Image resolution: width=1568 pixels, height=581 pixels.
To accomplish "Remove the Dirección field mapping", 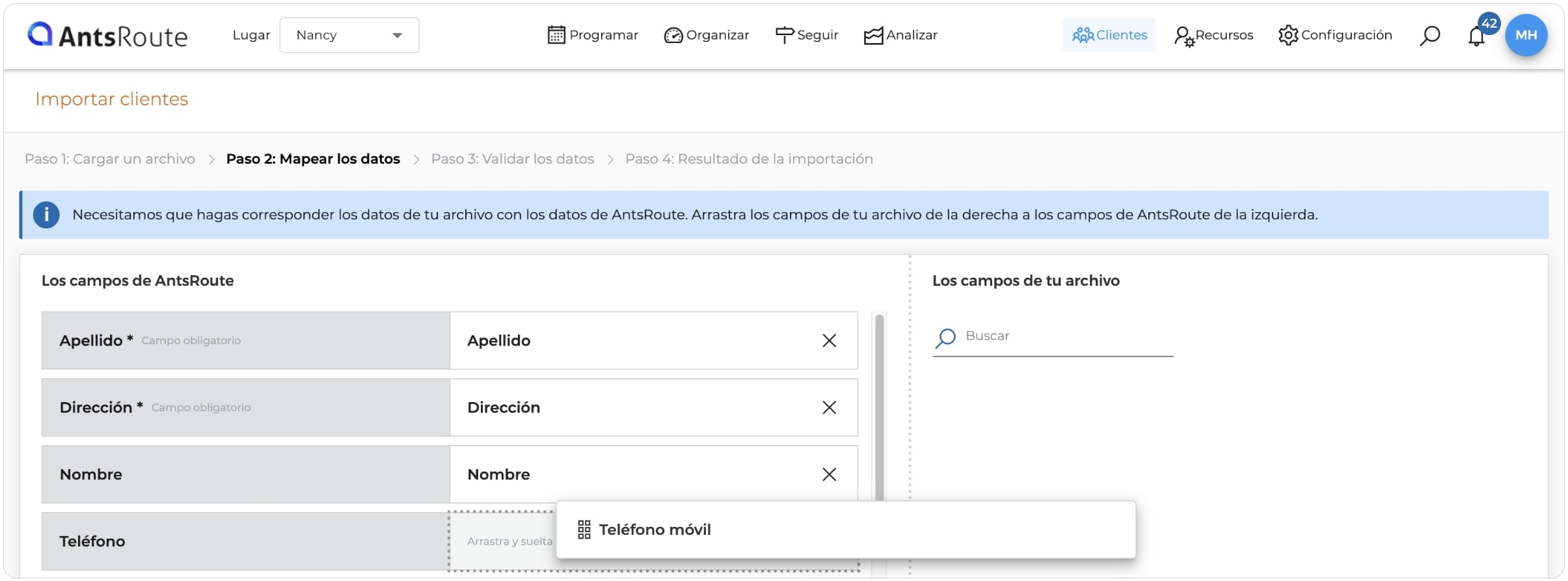I will [x=829, y=407].
